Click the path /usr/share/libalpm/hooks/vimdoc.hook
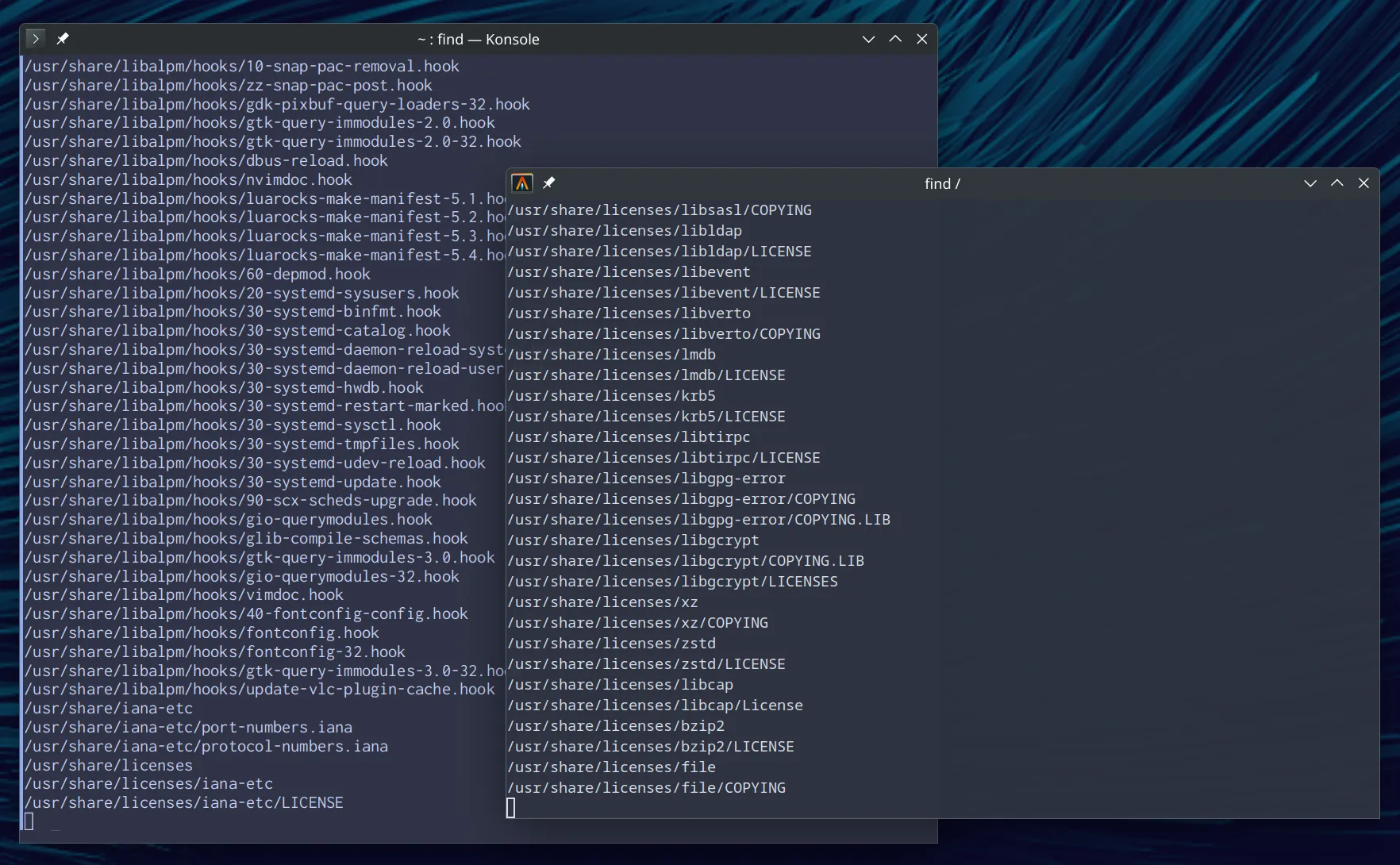The height and width of the screenshot is (865, 1400). tap(183, 594)
